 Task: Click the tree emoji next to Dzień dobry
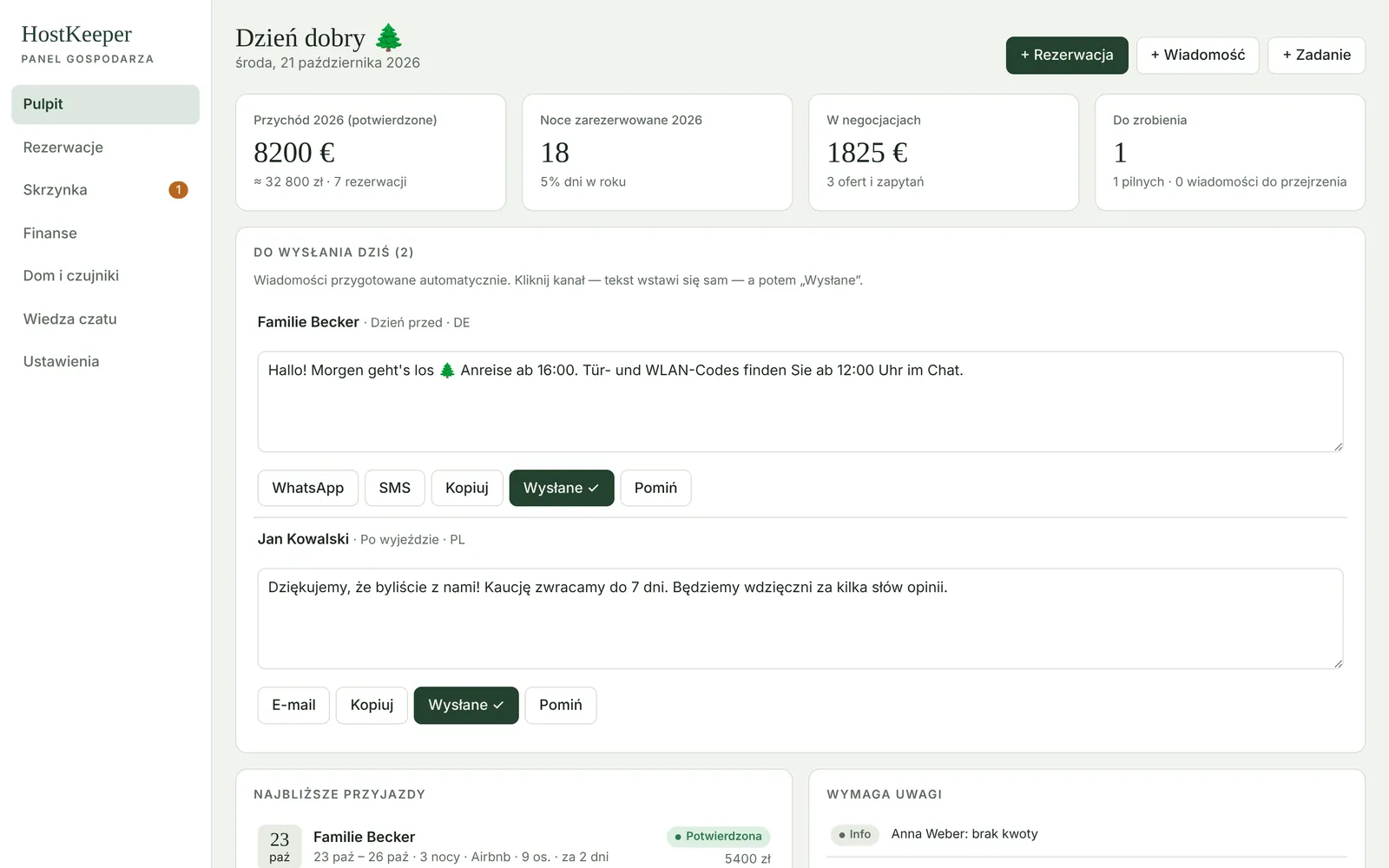click(388, 38)
